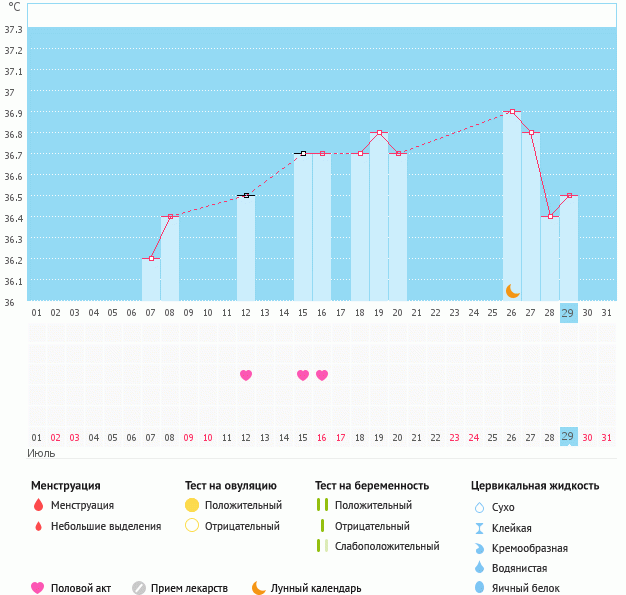Click the red date 31 in bottom row
This screenshot has width=626, height=595.
point(606,437)
